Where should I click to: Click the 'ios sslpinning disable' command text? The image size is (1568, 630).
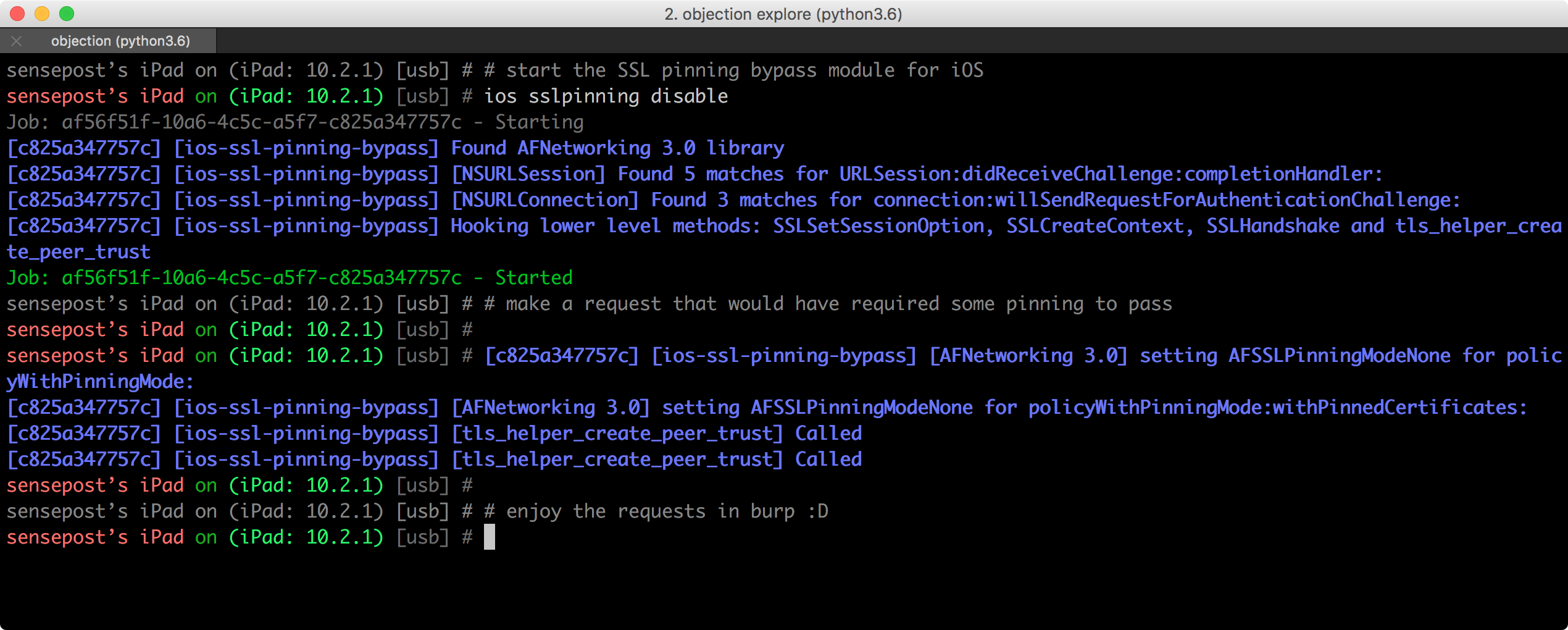pyautogui.click(x=606, y=96)
